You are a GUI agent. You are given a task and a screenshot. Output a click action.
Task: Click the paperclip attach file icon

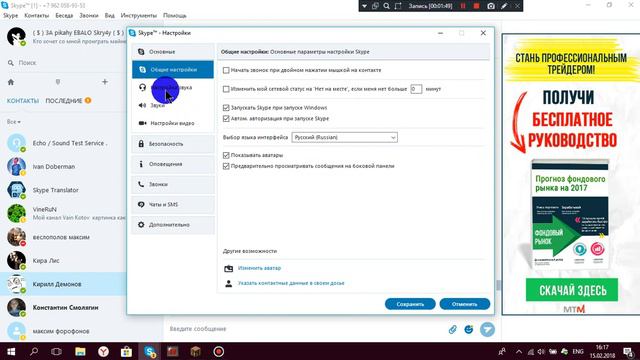click(453, 329)
